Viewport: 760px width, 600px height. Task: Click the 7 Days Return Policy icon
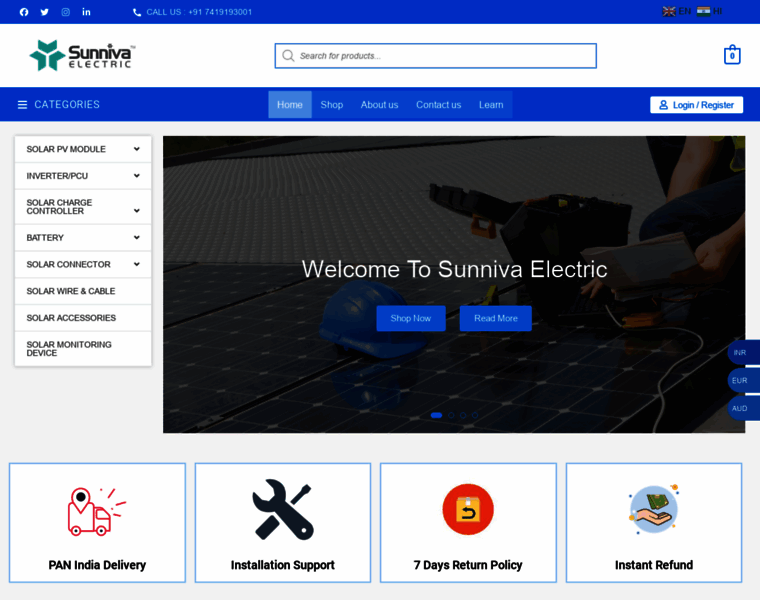click(x=468, y=509)
